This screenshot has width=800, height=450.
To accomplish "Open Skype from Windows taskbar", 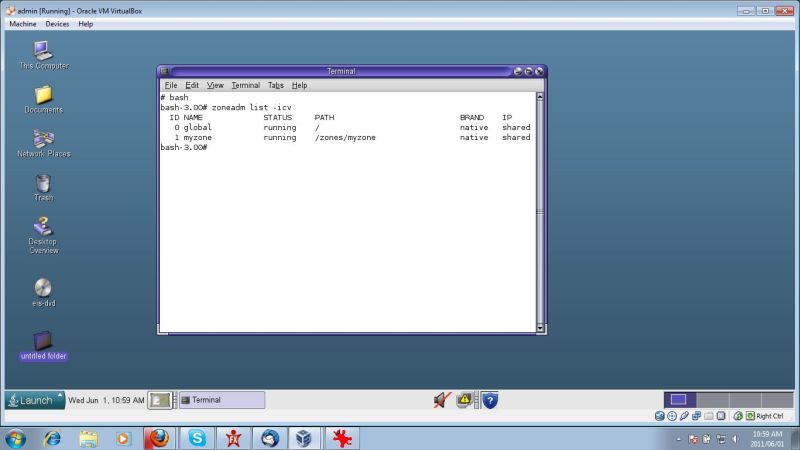I will coord(196,438).
